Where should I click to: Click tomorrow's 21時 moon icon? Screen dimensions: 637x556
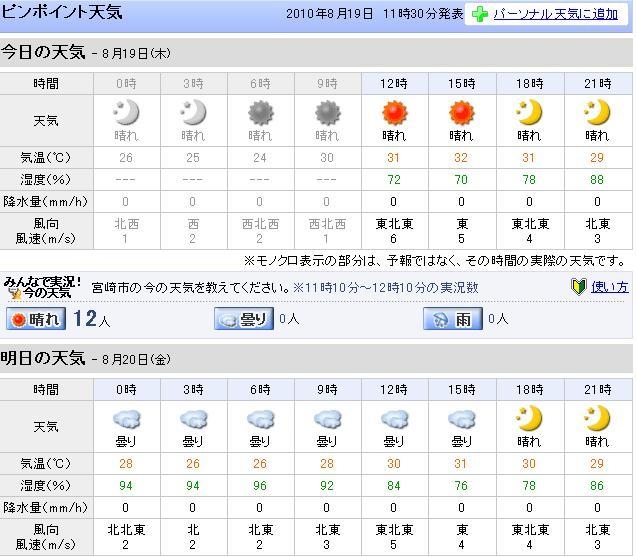coord(597,418)
